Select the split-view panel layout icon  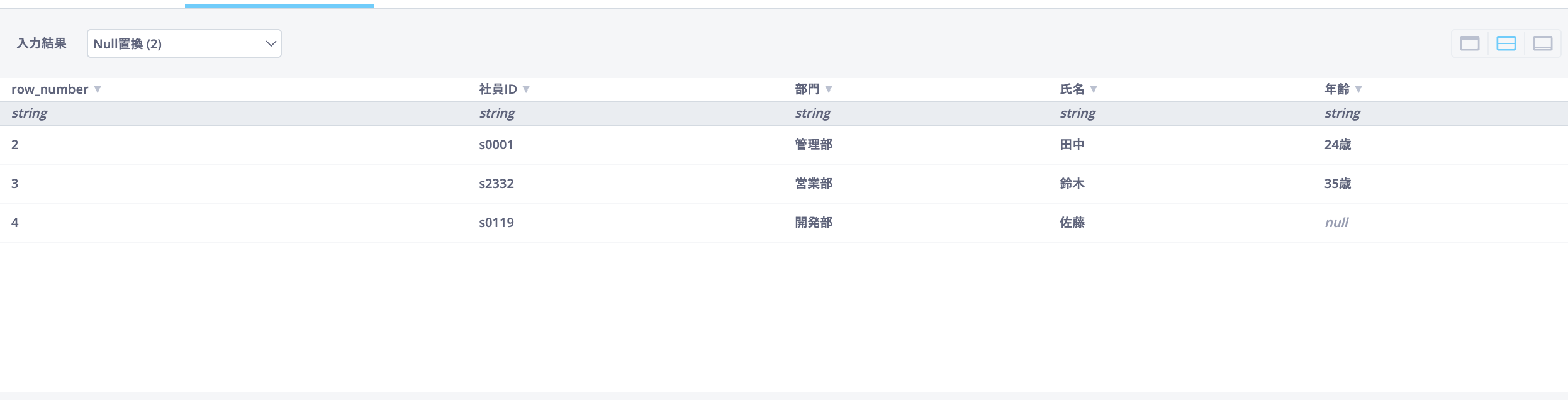(1506, 43)
